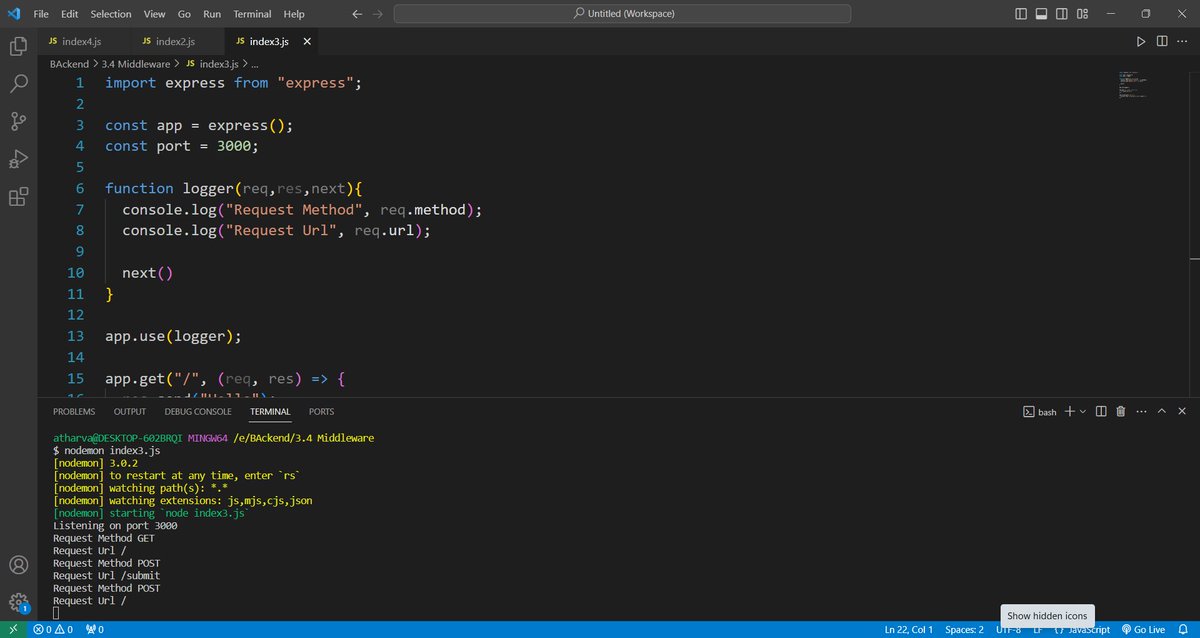Expand the 3.4 Middleware breadcrumb
The width and height of the screenshot is (1200, 638).
pyautogui.click(x=137, y=63)
